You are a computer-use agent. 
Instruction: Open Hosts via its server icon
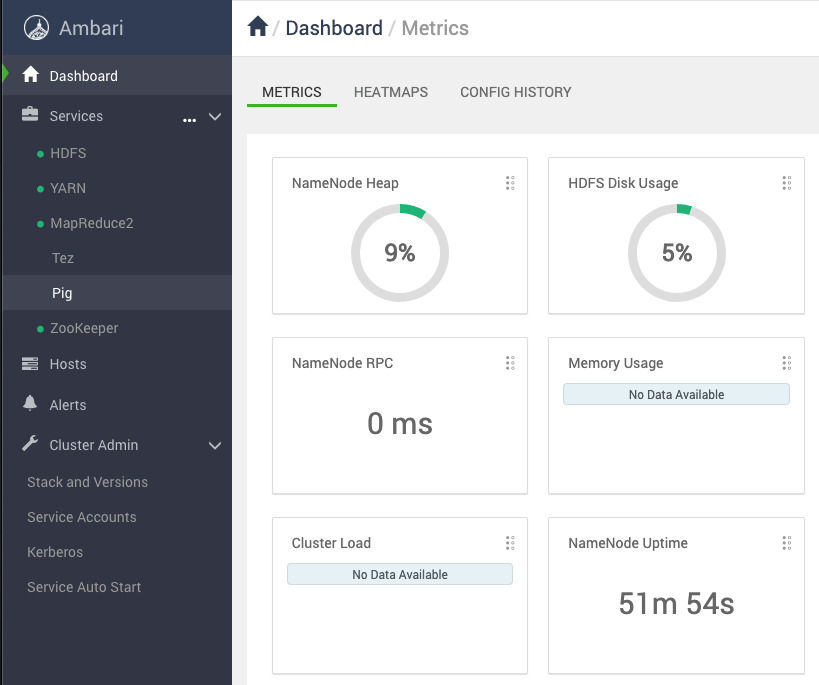click(x=30, y=364)
